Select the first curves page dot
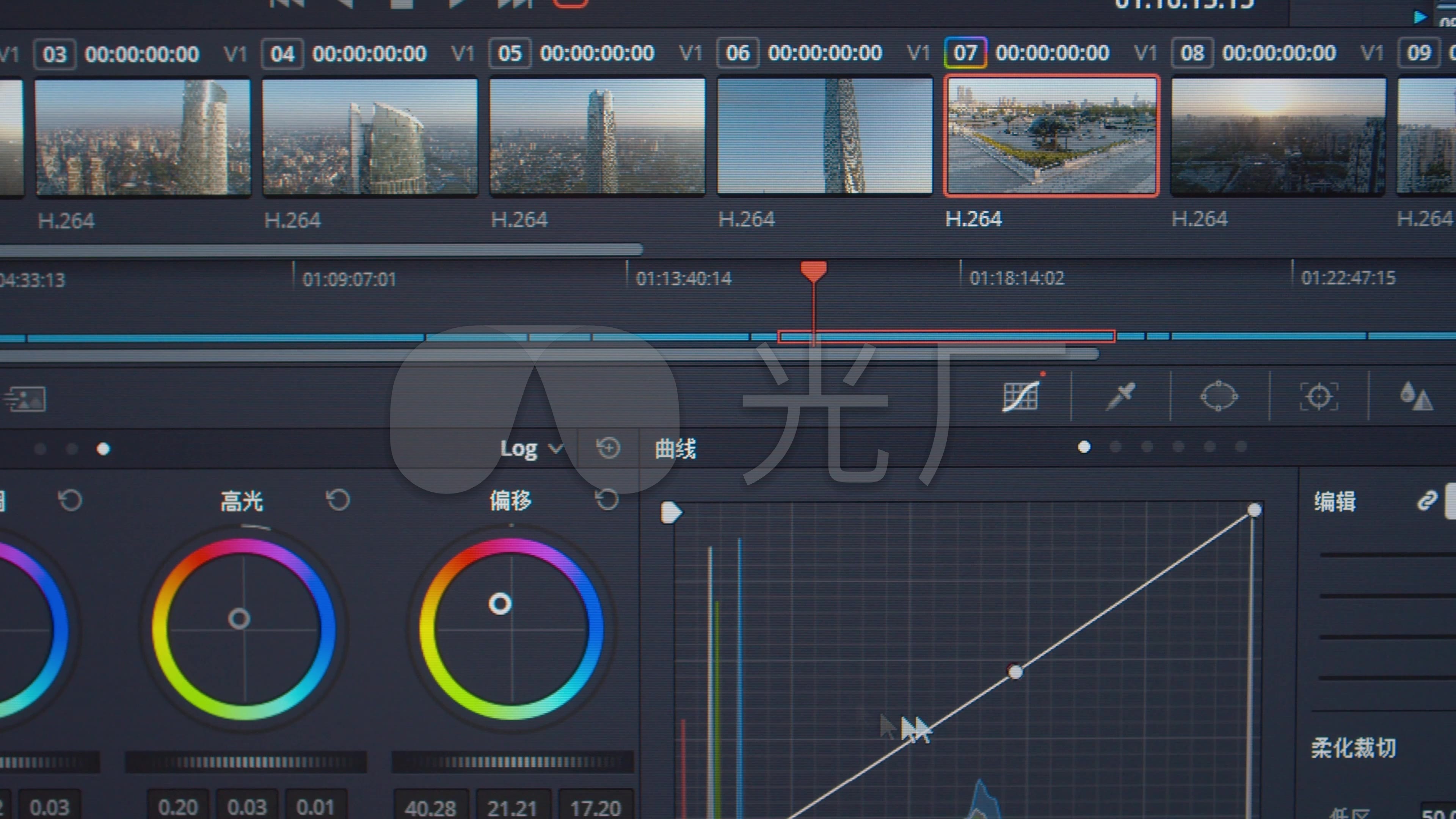The image size is (1456, 819). 1084,447
